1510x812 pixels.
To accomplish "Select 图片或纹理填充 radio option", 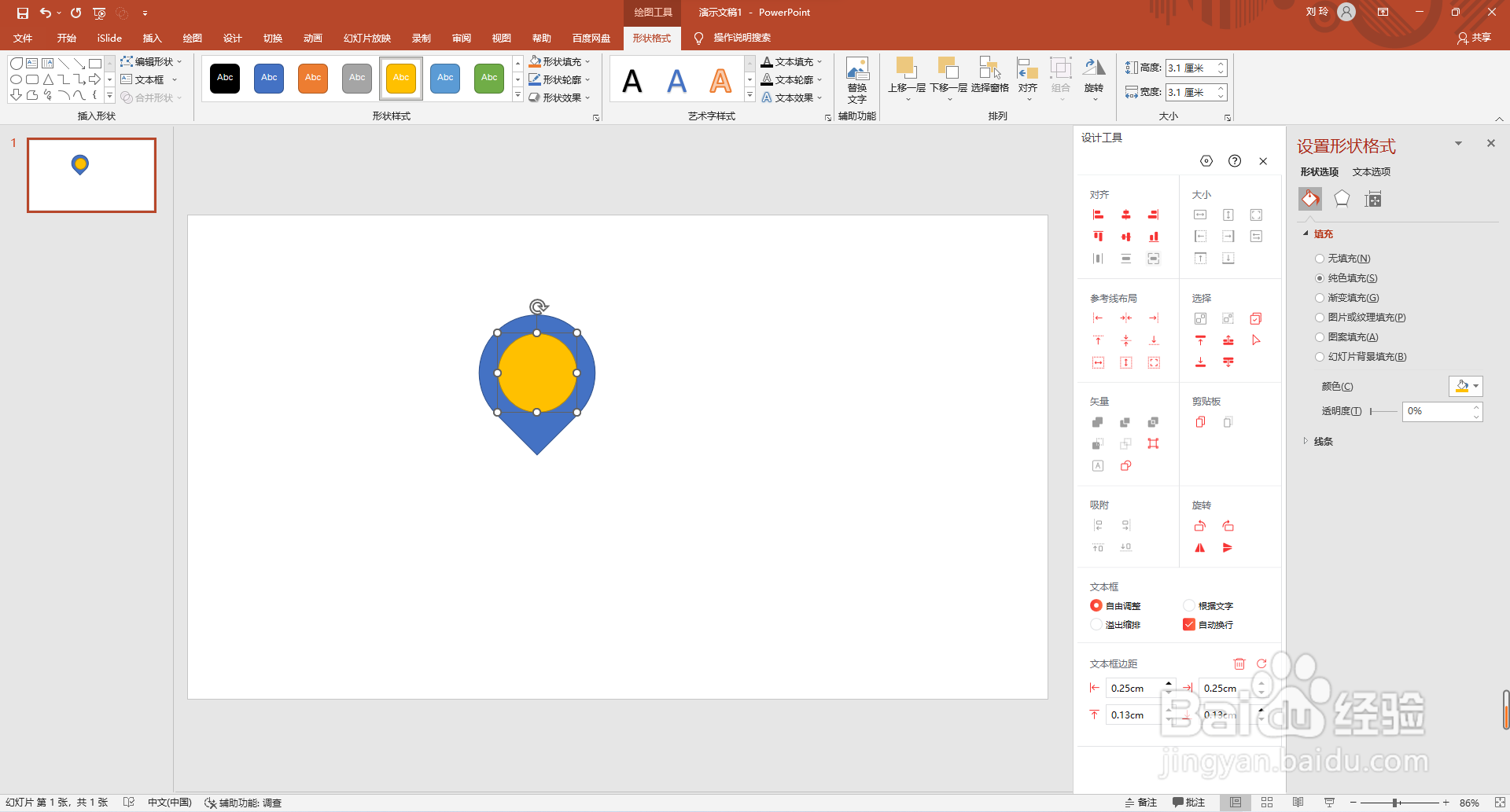I will point(1361,318).
